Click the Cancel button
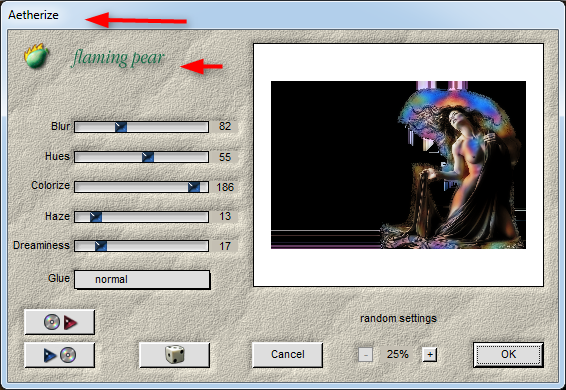This screenshot has height=390, width=566. pyautogui.click(x=287, y=355)
